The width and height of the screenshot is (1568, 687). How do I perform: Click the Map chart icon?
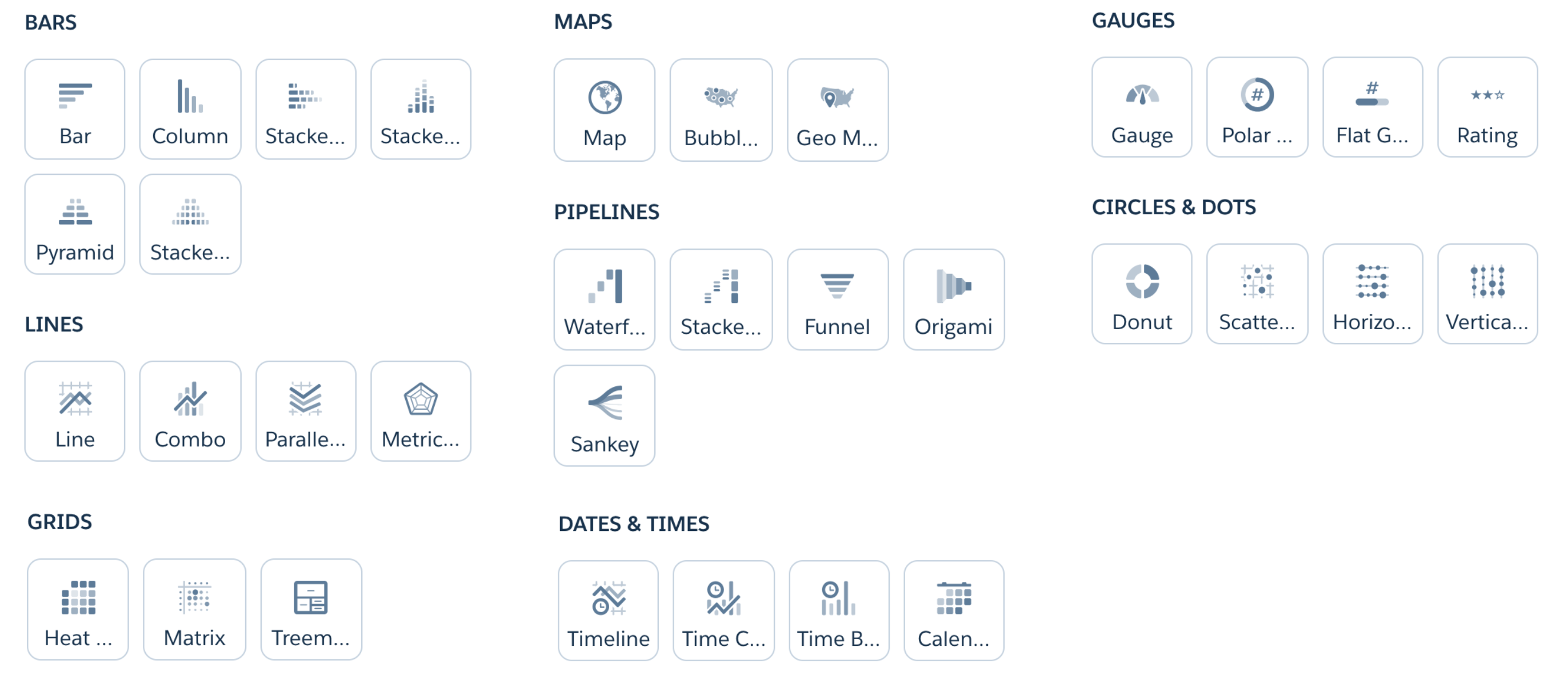tap(605, 110)
